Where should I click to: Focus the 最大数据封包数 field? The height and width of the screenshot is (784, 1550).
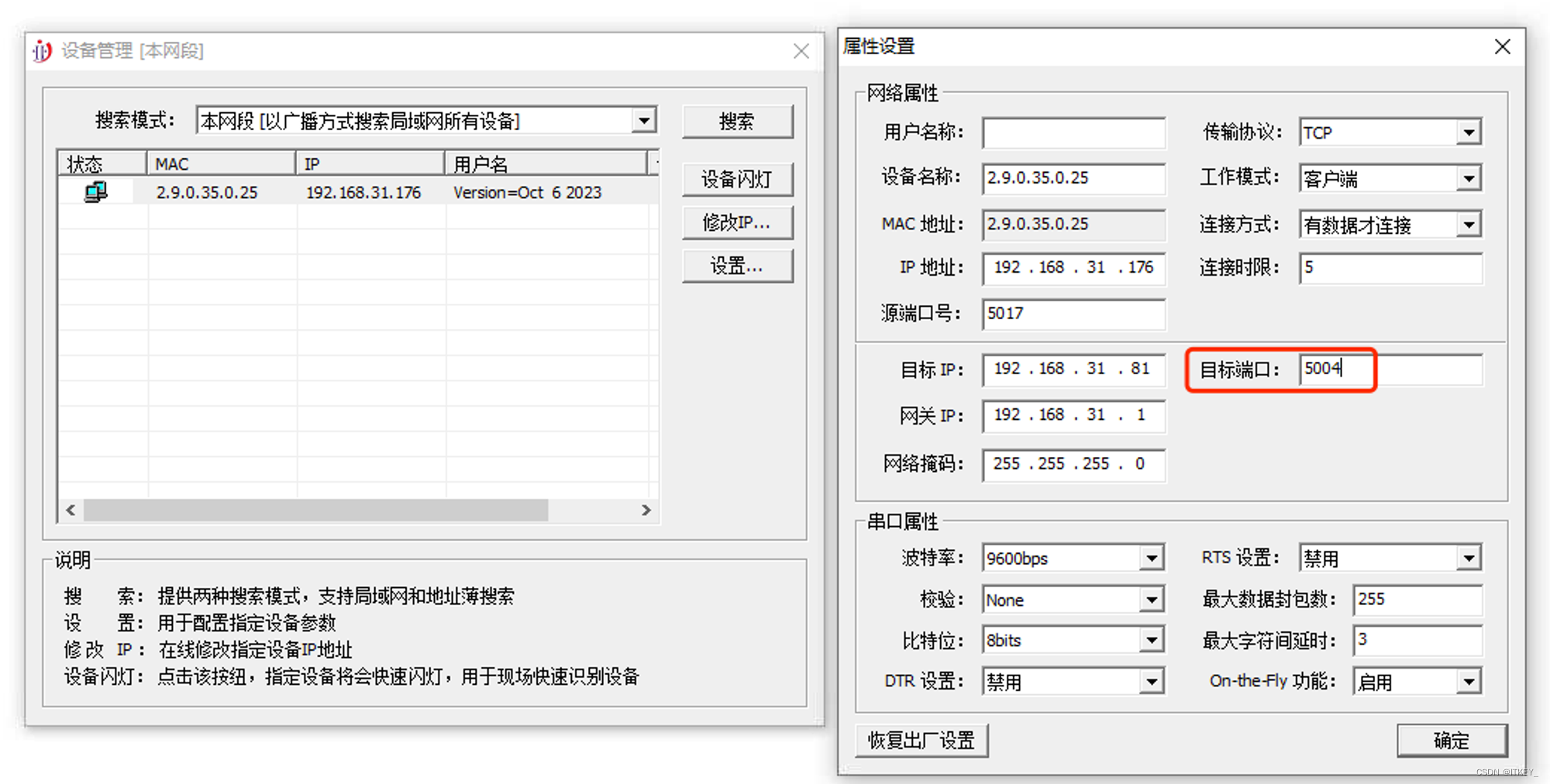pos(1417,600)
